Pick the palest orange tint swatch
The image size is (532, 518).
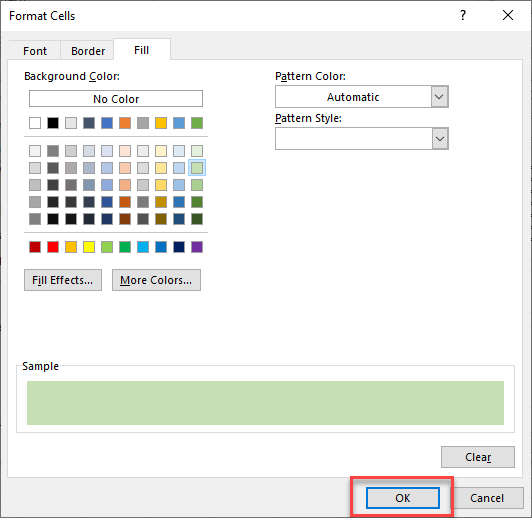125,151
